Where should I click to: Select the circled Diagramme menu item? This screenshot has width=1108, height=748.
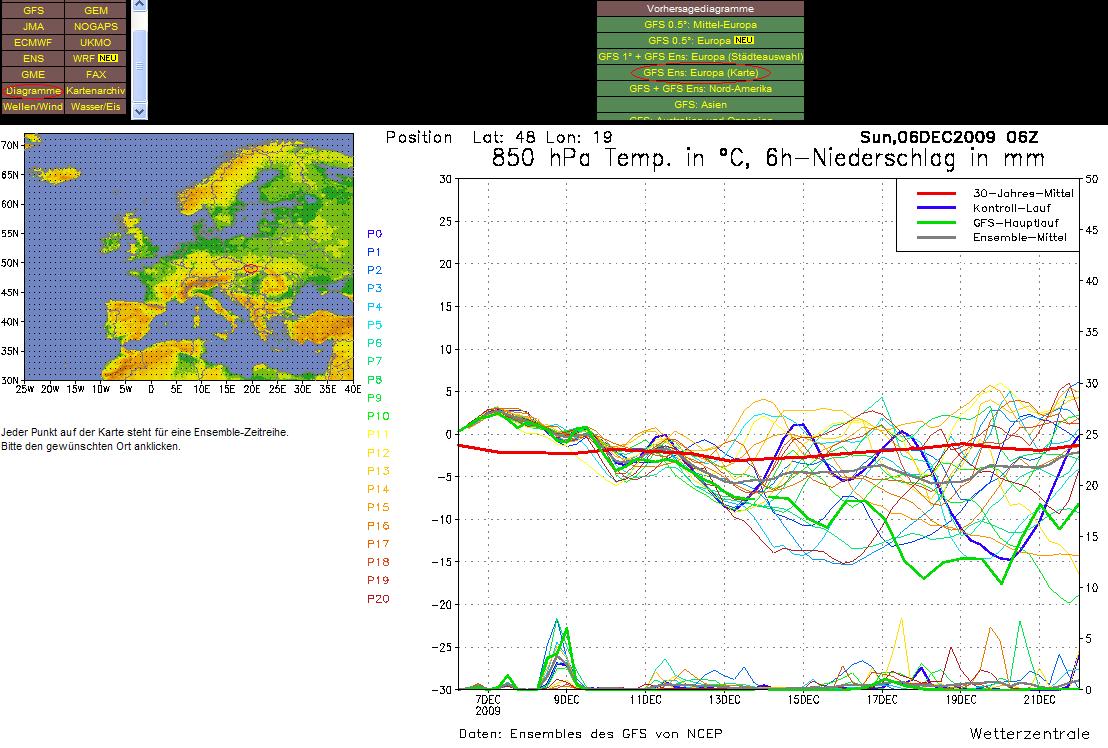[33, 90]
